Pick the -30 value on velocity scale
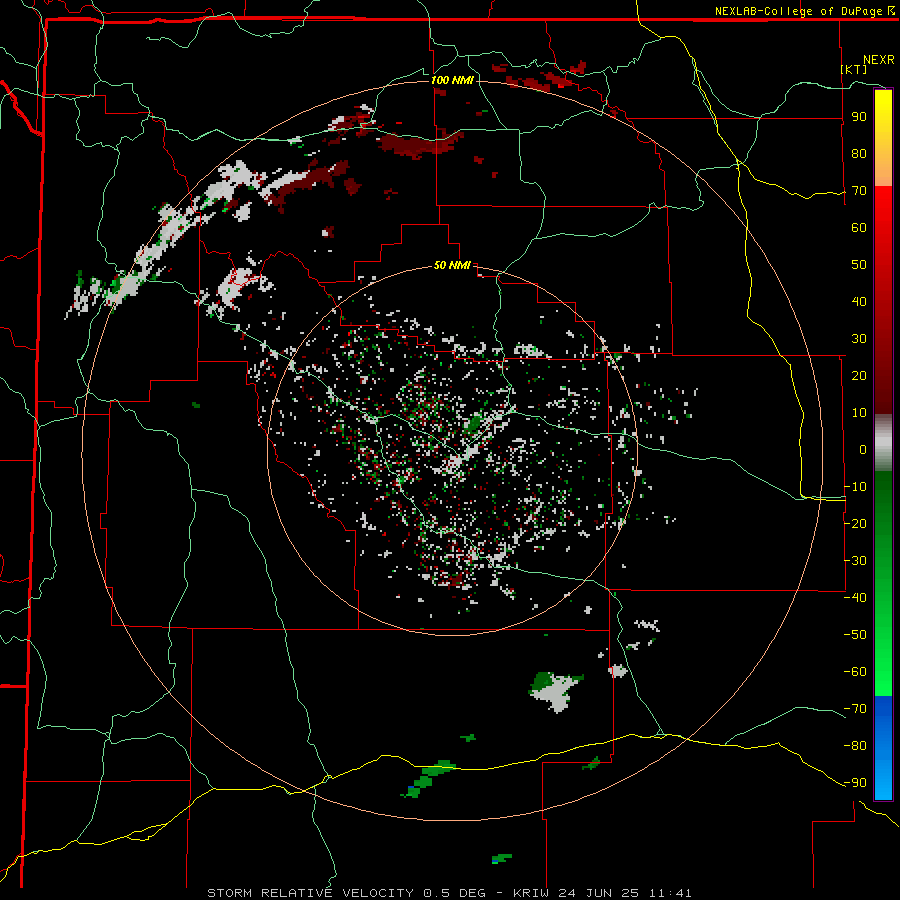The image size is (900, 900). (x=855, y=561)
